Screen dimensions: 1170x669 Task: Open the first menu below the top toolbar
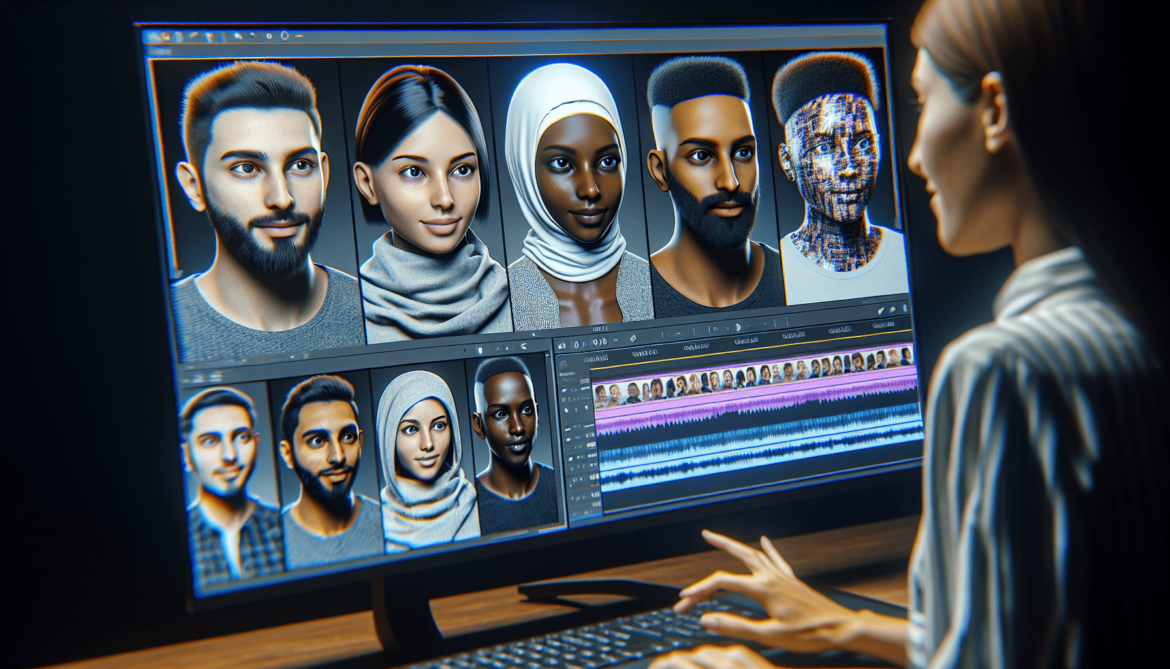160,52
